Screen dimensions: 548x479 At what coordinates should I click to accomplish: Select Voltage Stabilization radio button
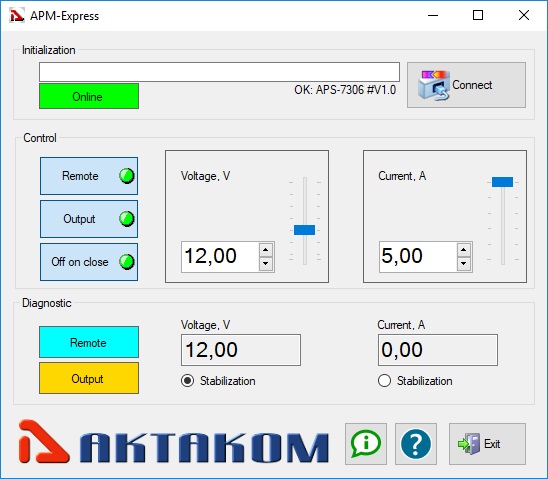click(188, 380)
